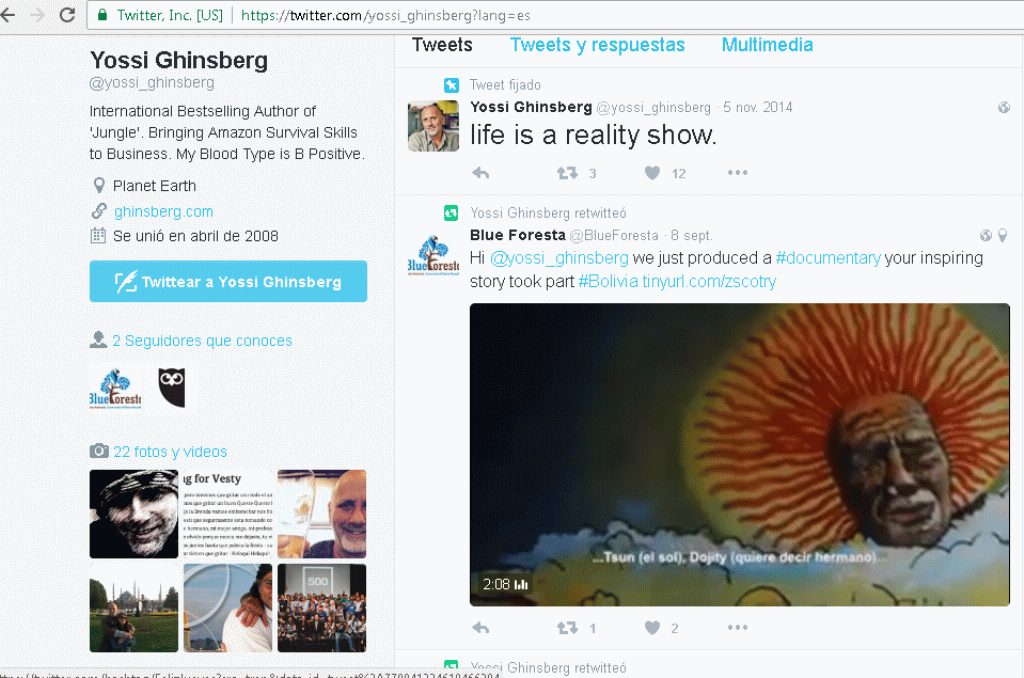1024x678 pixels.
Task: Click the globe icon on pinned tweet
Action: click(x=1004, y=107)
